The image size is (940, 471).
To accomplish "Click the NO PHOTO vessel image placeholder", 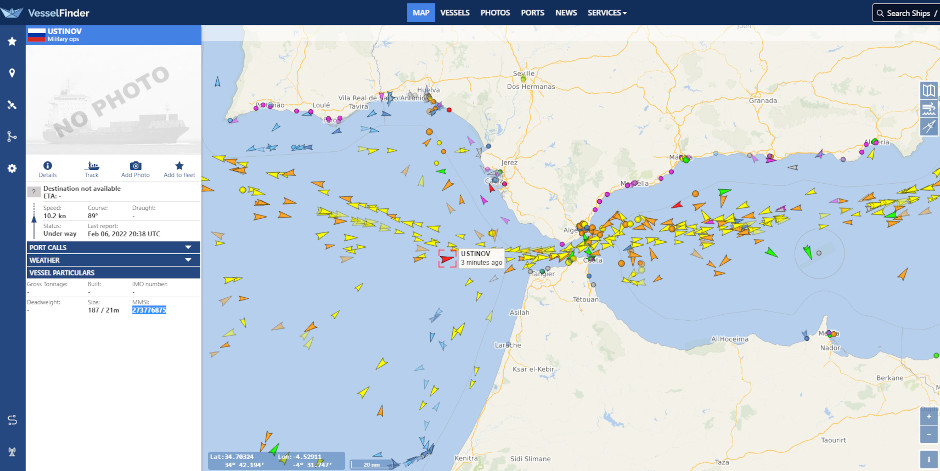I will tap(113, 100).
